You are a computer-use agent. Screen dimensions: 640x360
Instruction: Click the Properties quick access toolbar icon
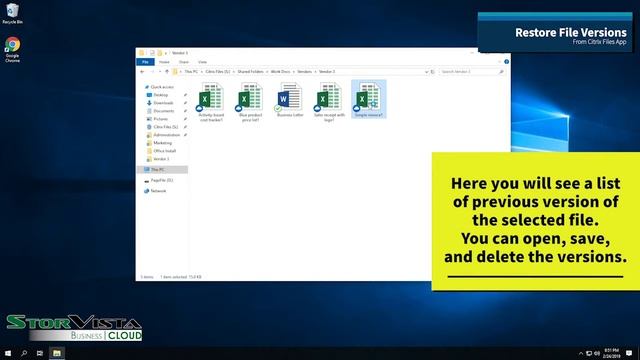(x=152, y=53)
